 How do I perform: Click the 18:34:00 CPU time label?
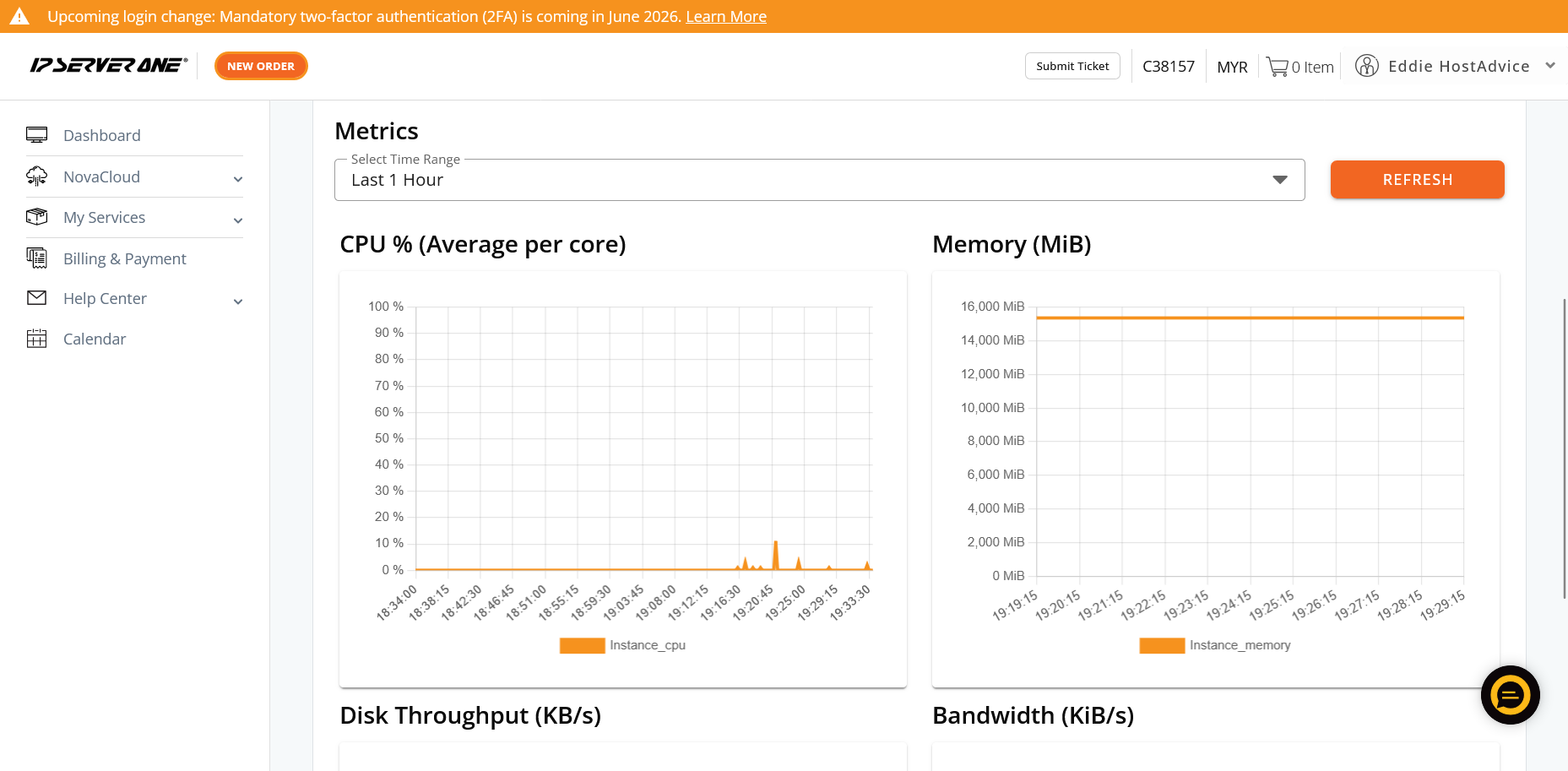[397, 603]
